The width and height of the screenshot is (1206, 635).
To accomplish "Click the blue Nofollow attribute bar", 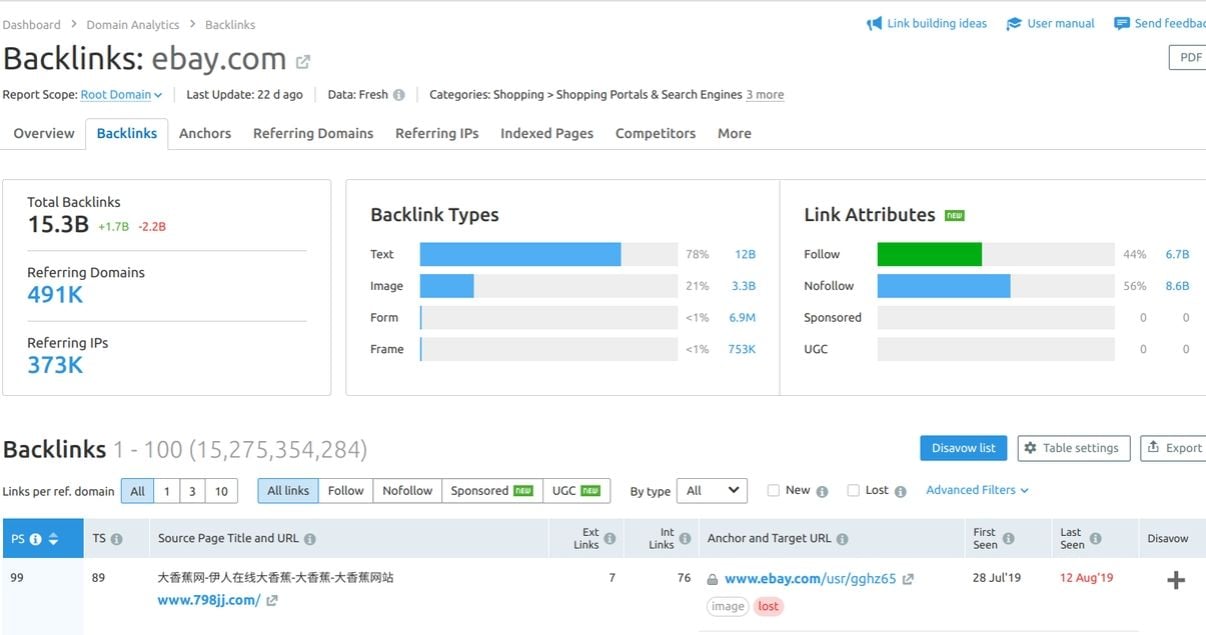I will (x=944, y=286).
